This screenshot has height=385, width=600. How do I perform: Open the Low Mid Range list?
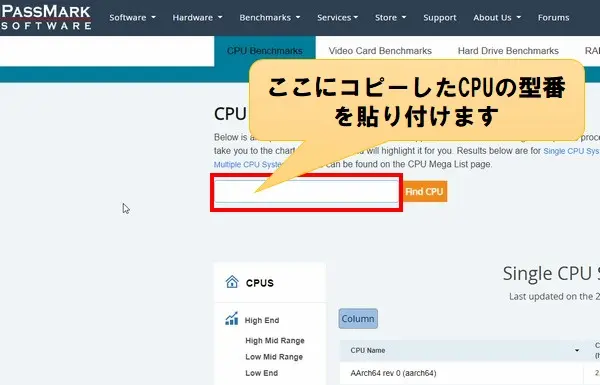274,357
